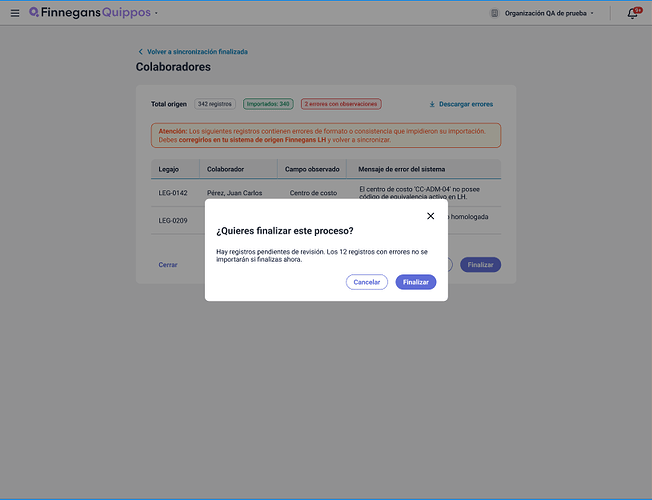
Task: Select the Importados: 340 badge
Action: (x=268, y=104)
